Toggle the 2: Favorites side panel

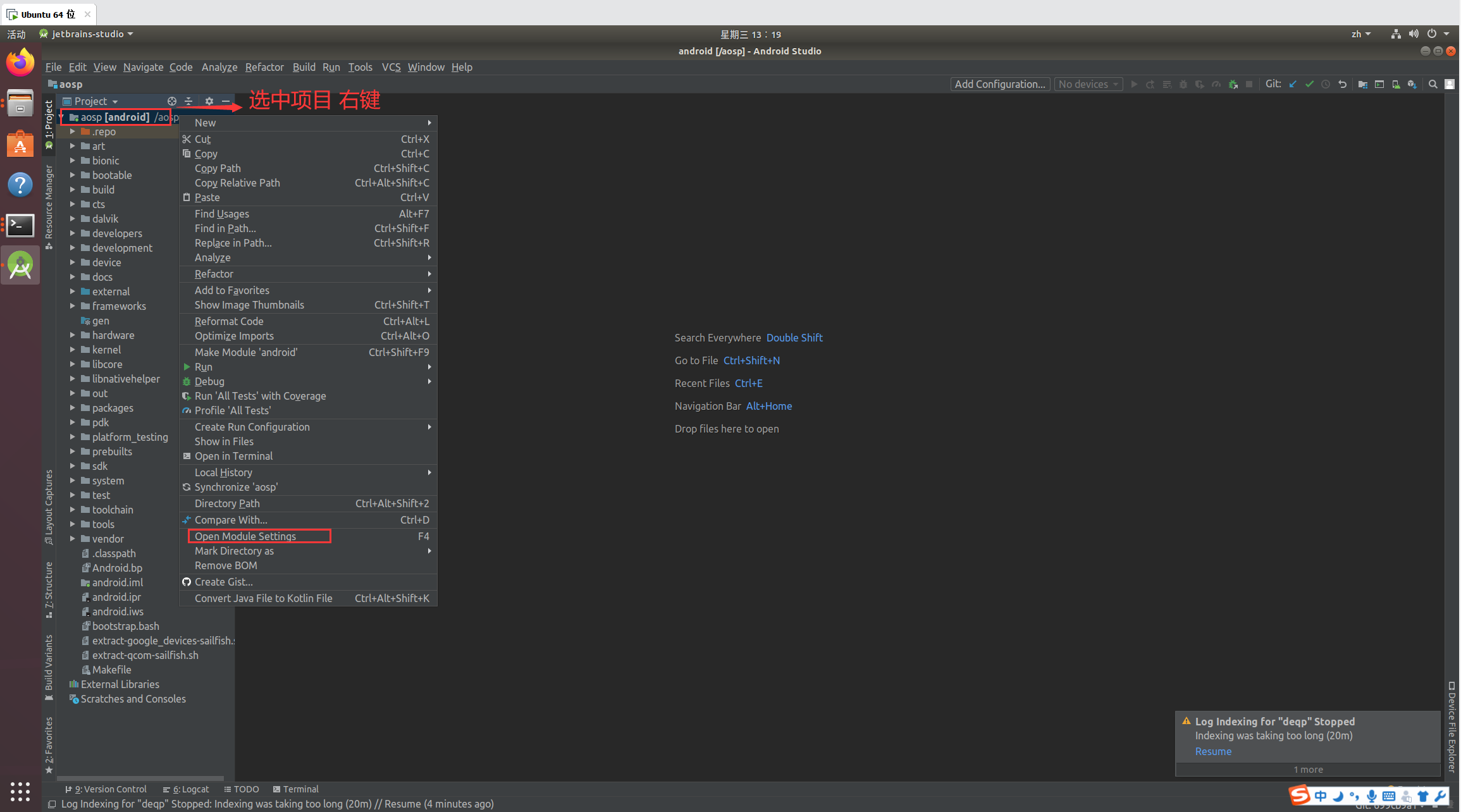(x=49, y=744)
